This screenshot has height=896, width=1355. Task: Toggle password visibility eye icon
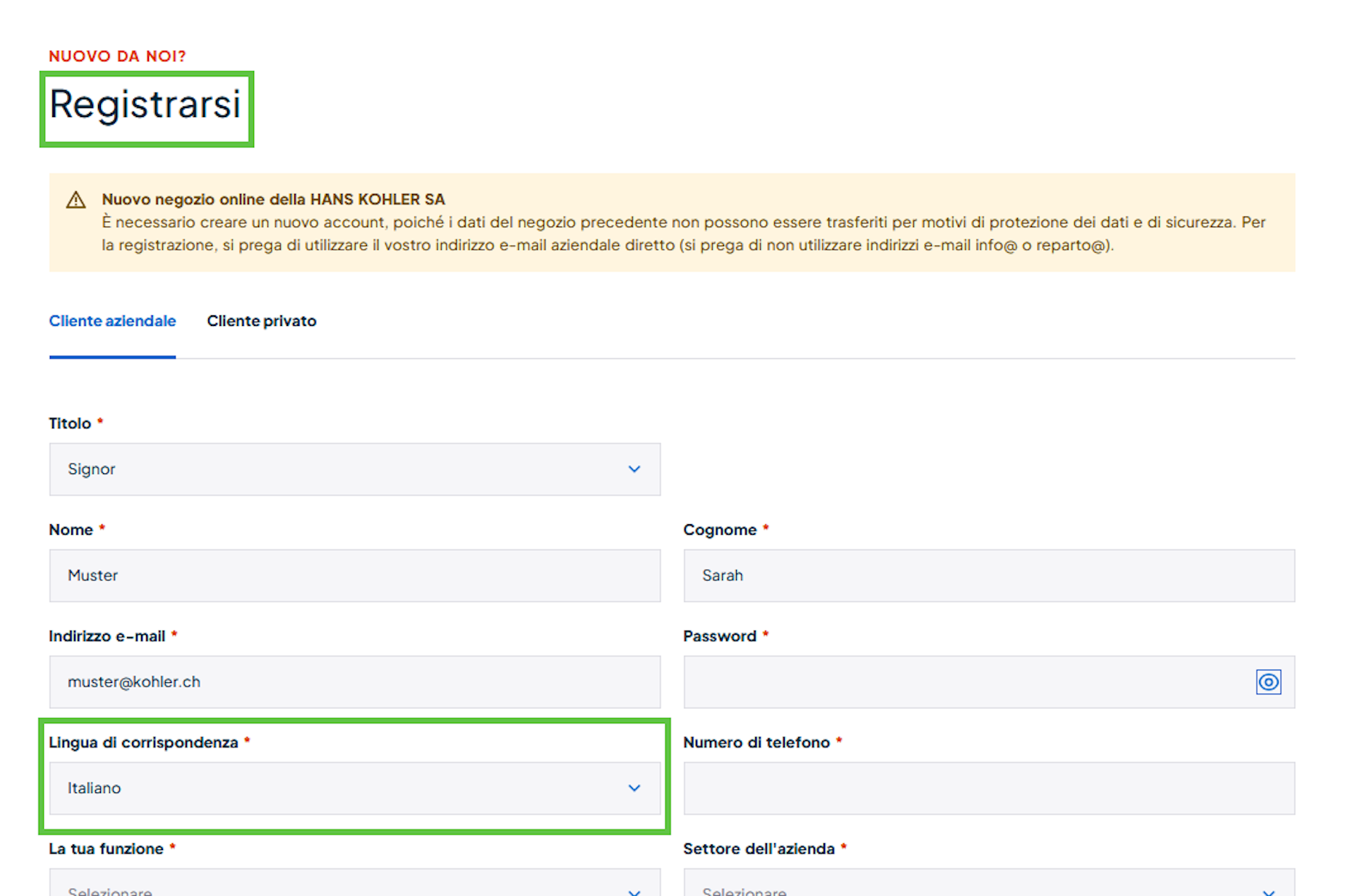coord(1267,682)
